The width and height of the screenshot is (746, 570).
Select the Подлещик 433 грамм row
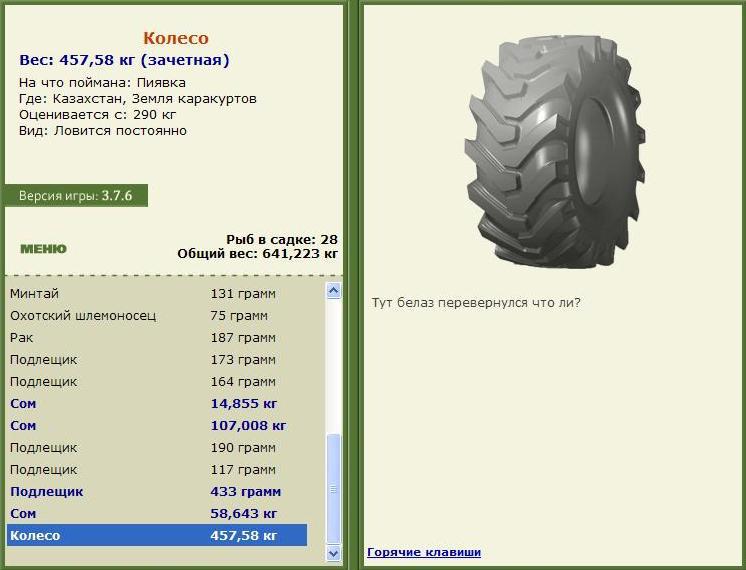pyautogui.click(x=157, y=491)
